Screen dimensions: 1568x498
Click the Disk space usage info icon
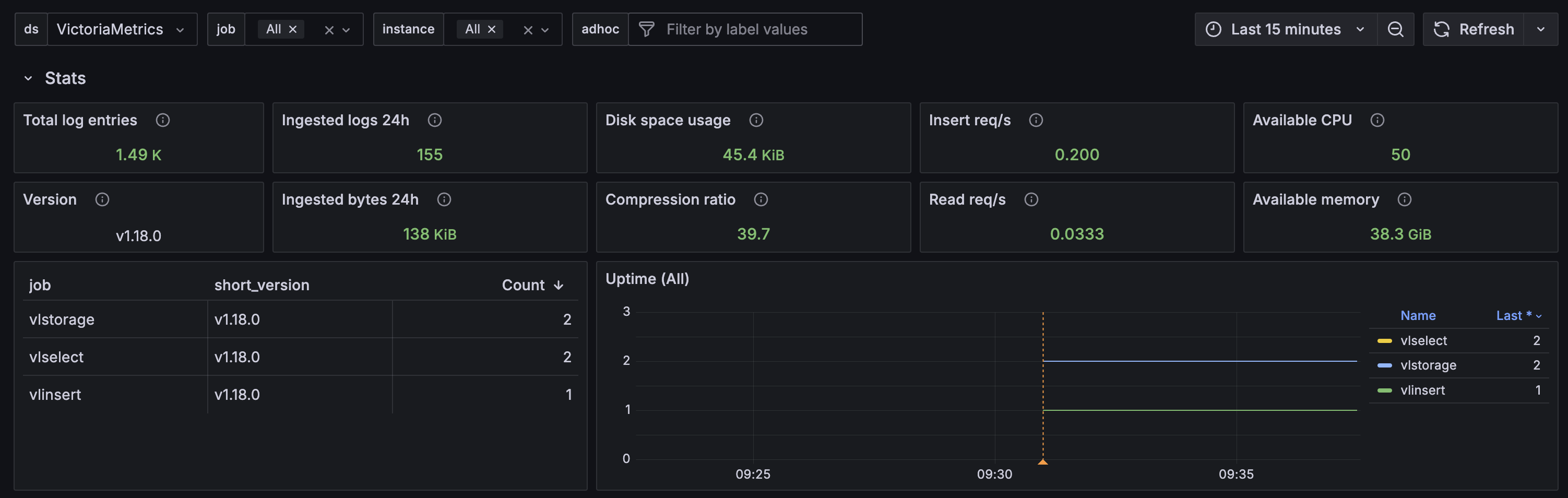point(756,120)
